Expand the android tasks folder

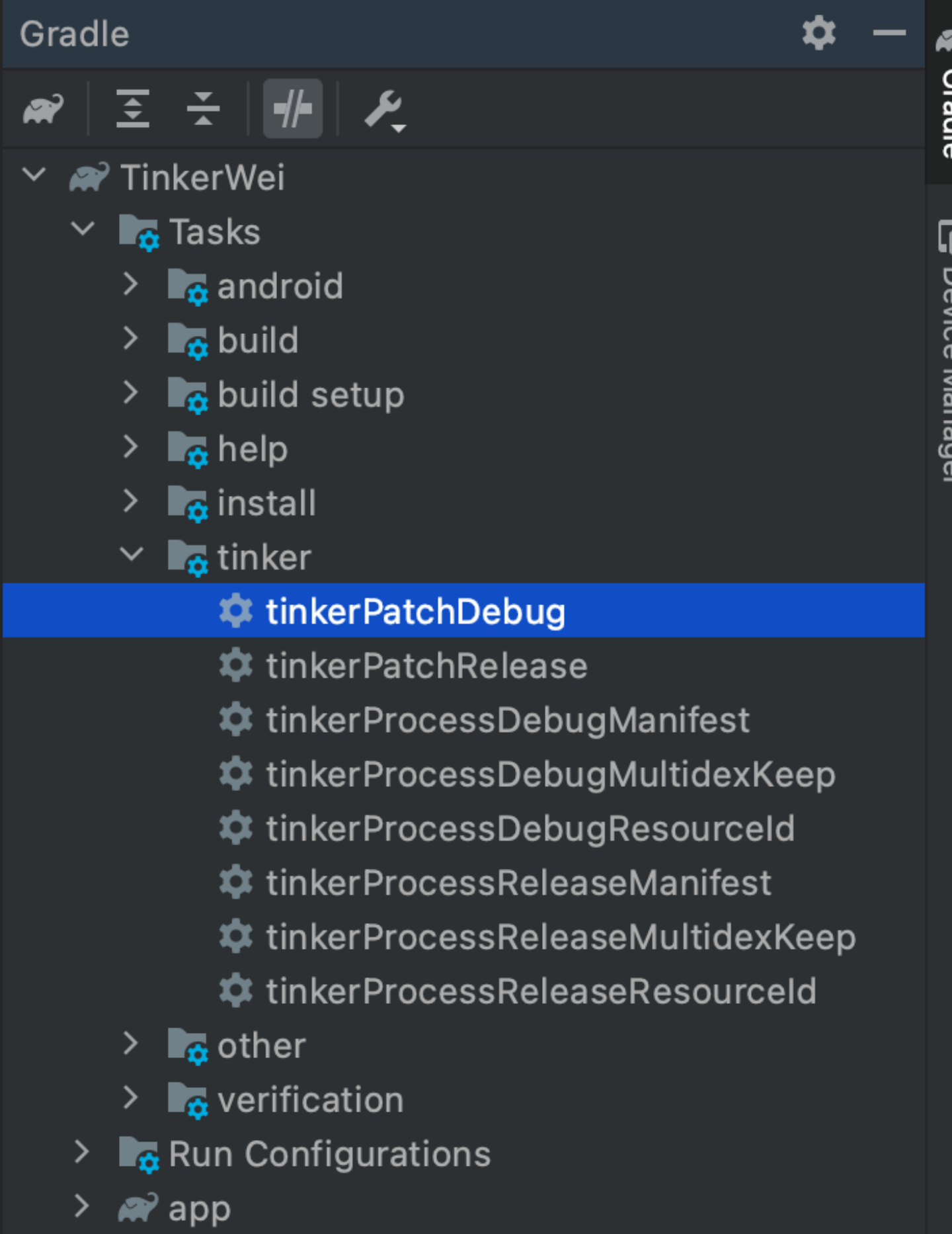point(130,285)
